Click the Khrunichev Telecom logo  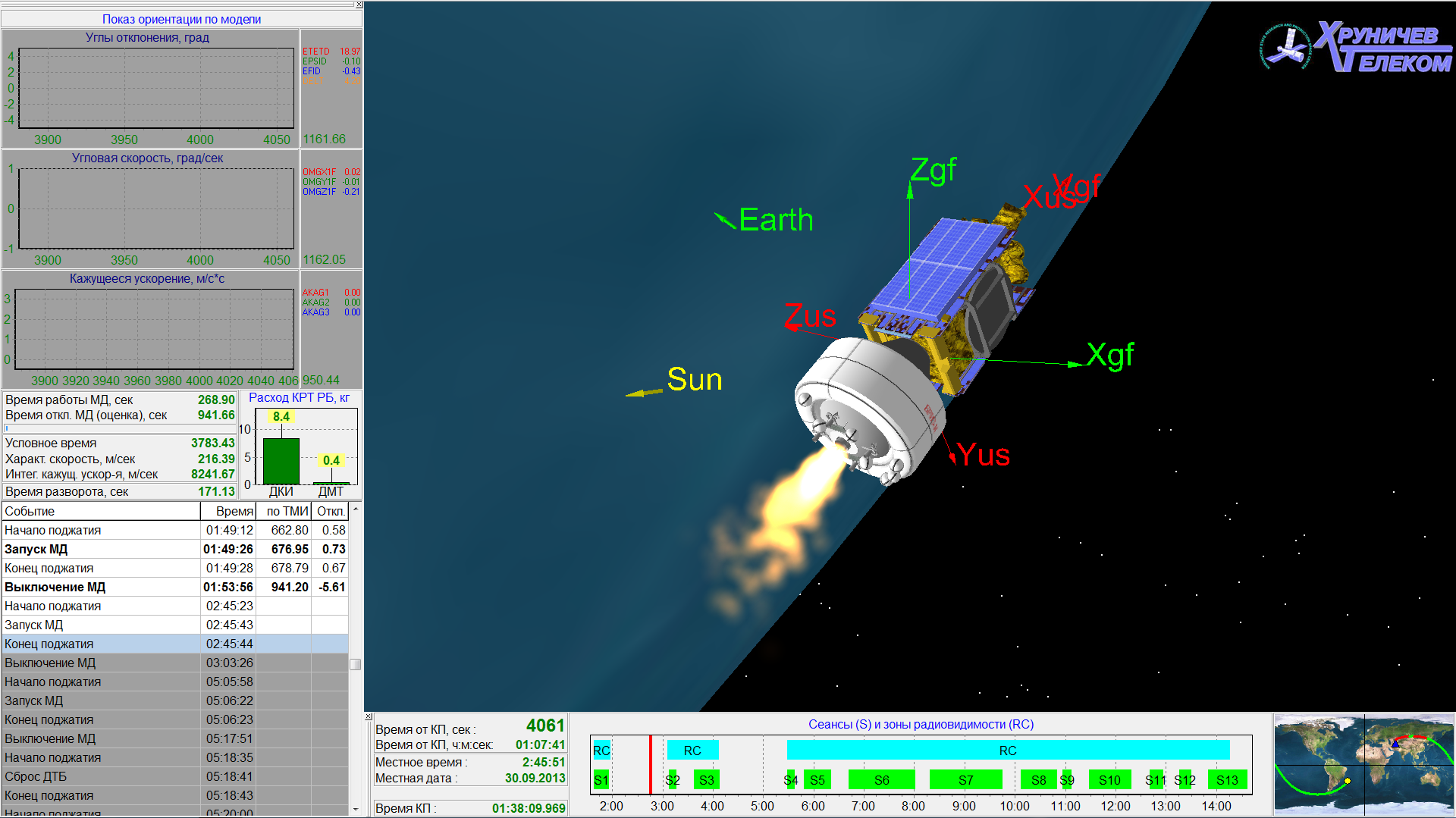pos(1356,48)
